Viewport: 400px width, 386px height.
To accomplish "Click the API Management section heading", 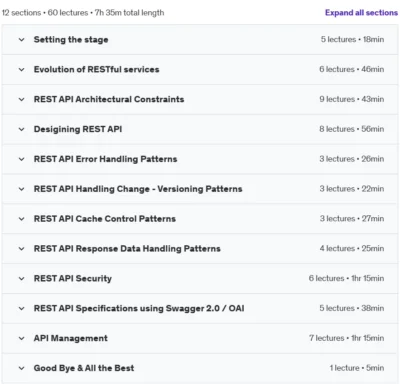I will click(71, 338).
